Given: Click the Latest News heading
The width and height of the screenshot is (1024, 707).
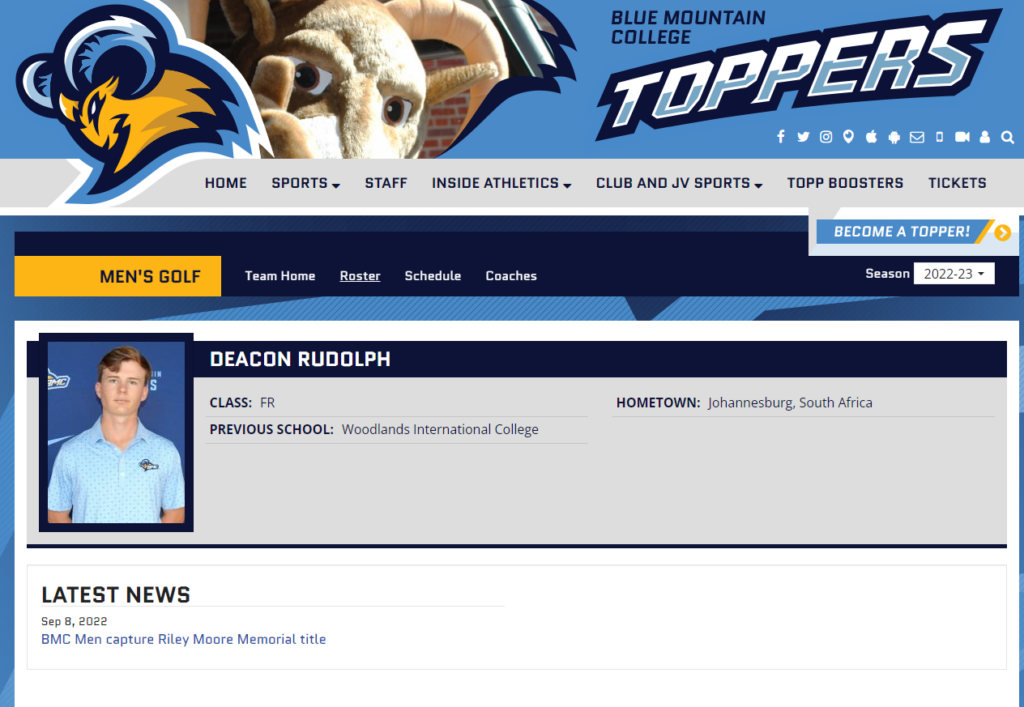Looking at the screenshot, I should point(116,595).
